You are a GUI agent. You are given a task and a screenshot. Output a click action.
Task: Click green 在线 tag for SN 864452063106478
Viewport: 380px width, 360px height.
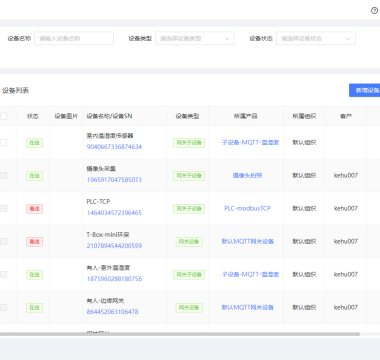point(34,308)
